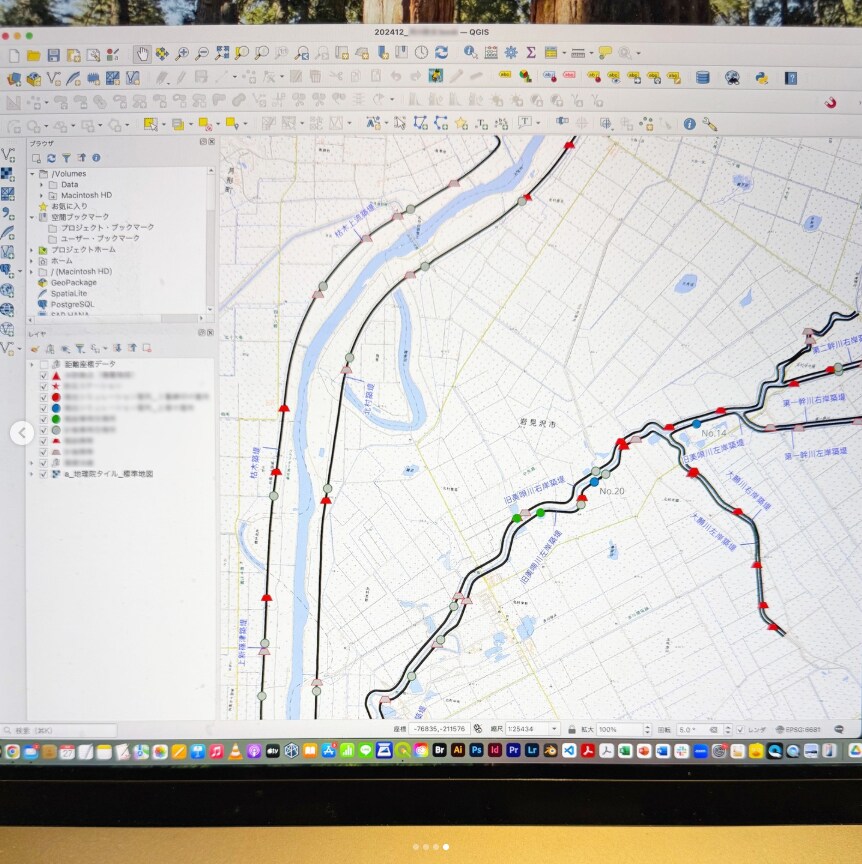Open the plugin wrench settings icon
Image resolution: width=862 pixels, height=864 pixels.
pos(710,125)
